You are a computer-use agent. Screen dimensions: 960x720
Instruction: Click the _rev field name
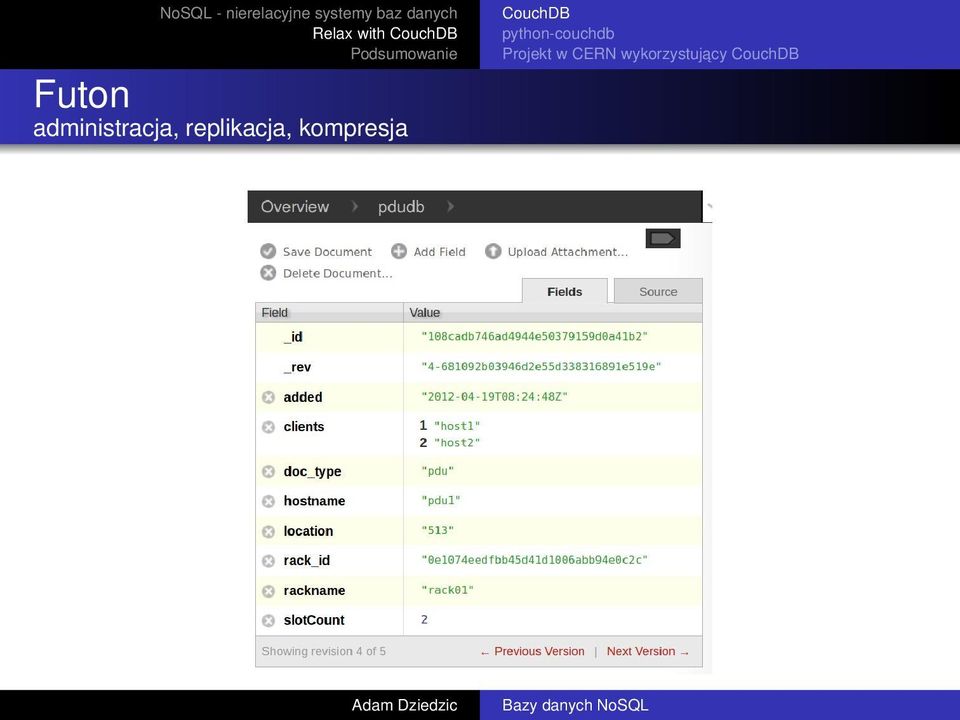(298, 367)
